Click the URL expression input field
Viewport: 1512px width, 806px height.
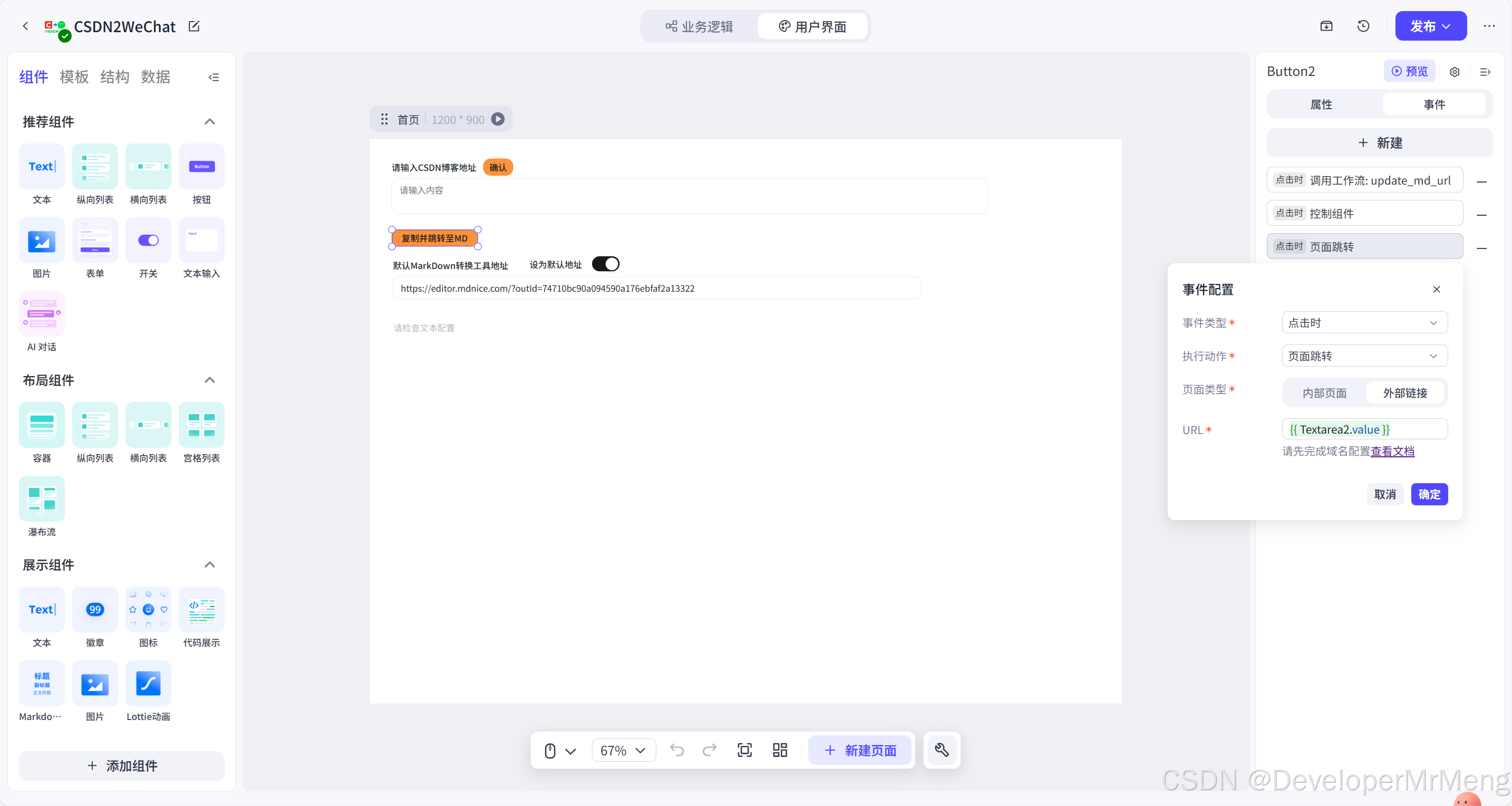coord(1364,429)
